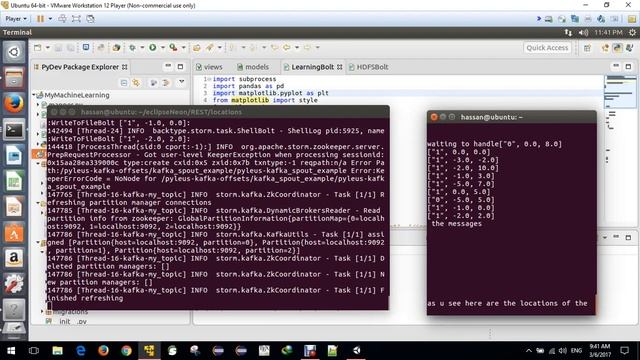Maximize the editor area
The image size is (640, 360).
[628, 66]
